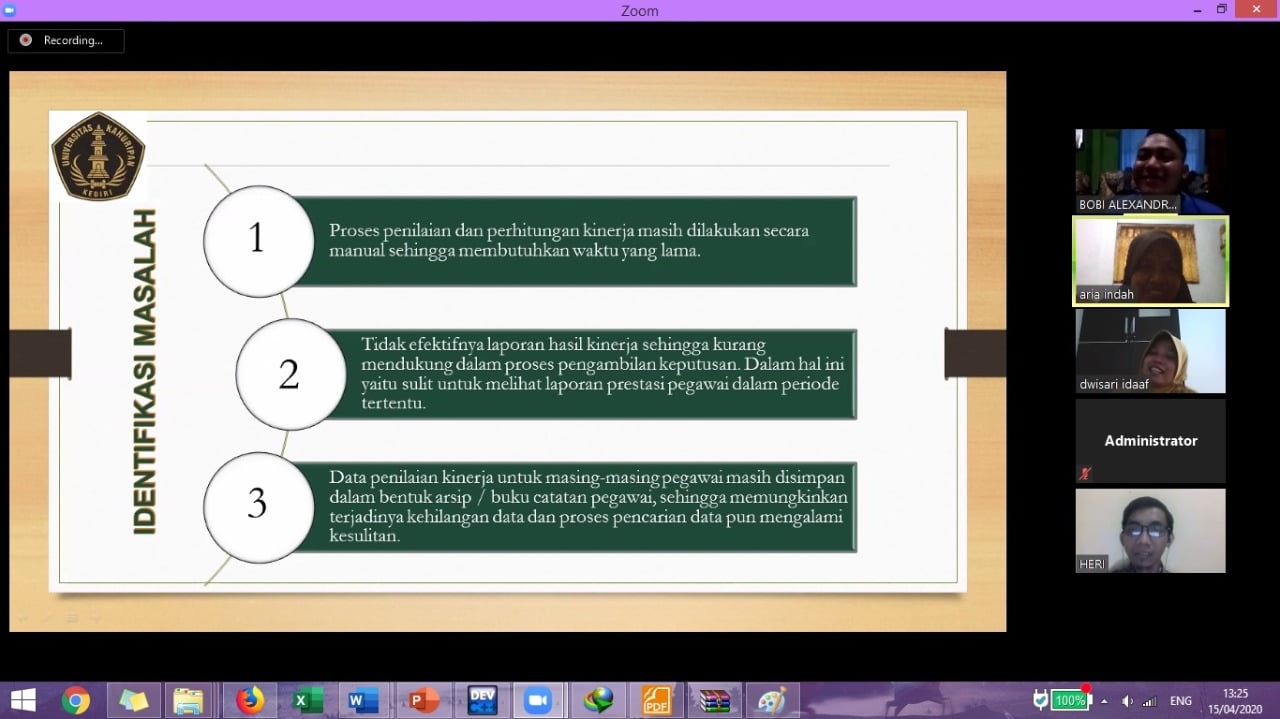Open the ENG language switcher
The image size is (1280, 719).
pos(1180,701)
